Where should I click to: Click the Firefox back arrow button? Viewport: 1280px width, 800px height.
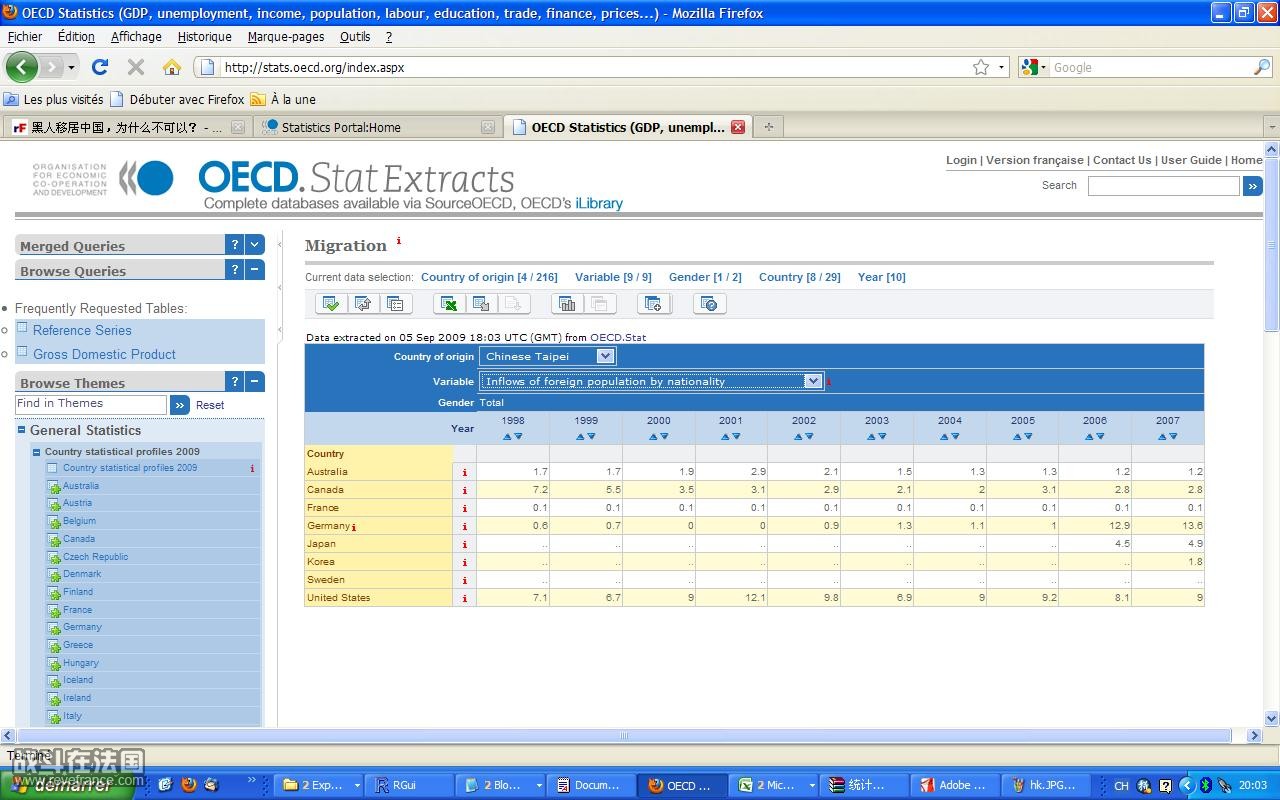coord(21,67)
